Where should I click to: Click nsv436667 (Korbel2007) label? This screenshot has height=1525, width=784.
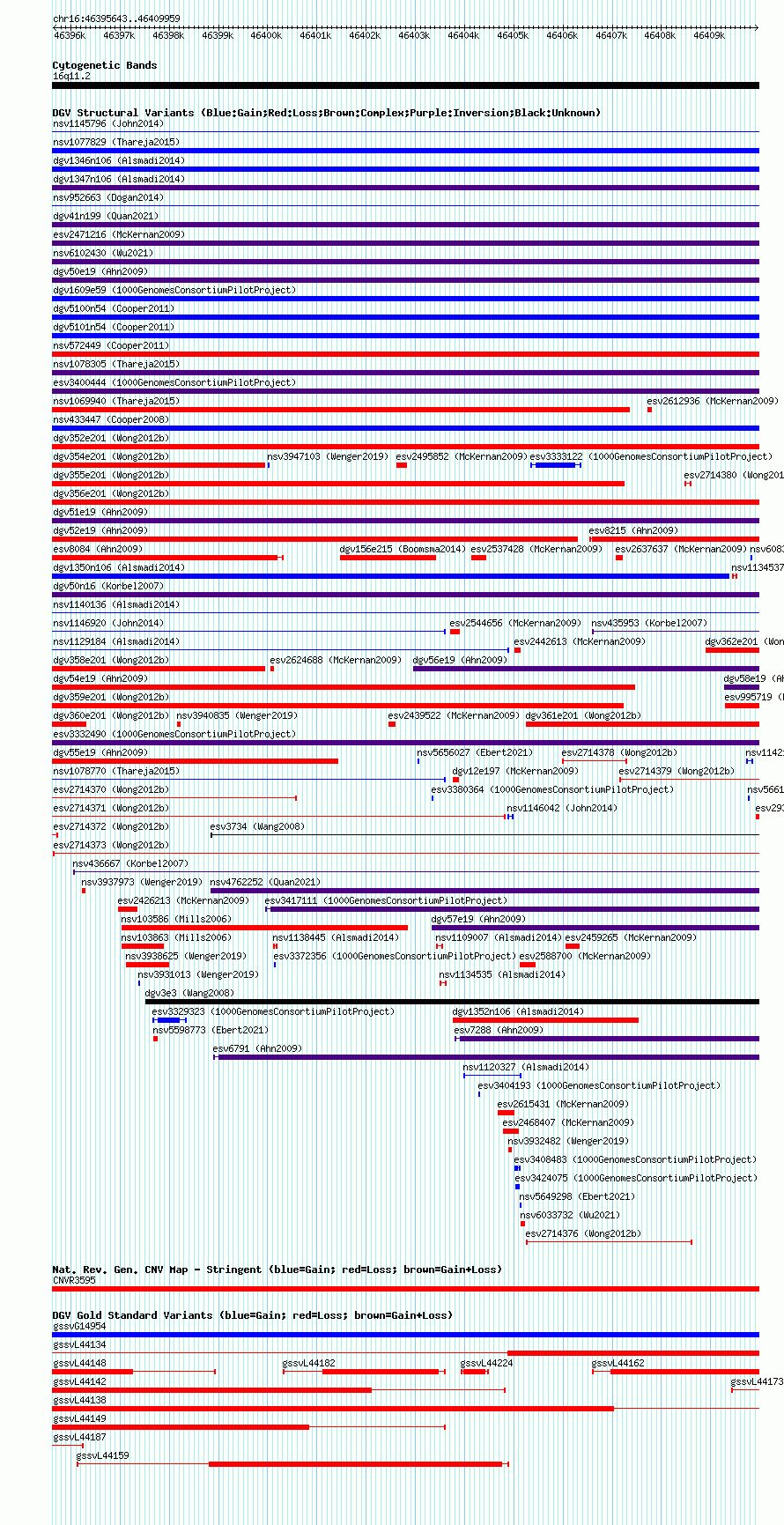[x=130, y=863]
